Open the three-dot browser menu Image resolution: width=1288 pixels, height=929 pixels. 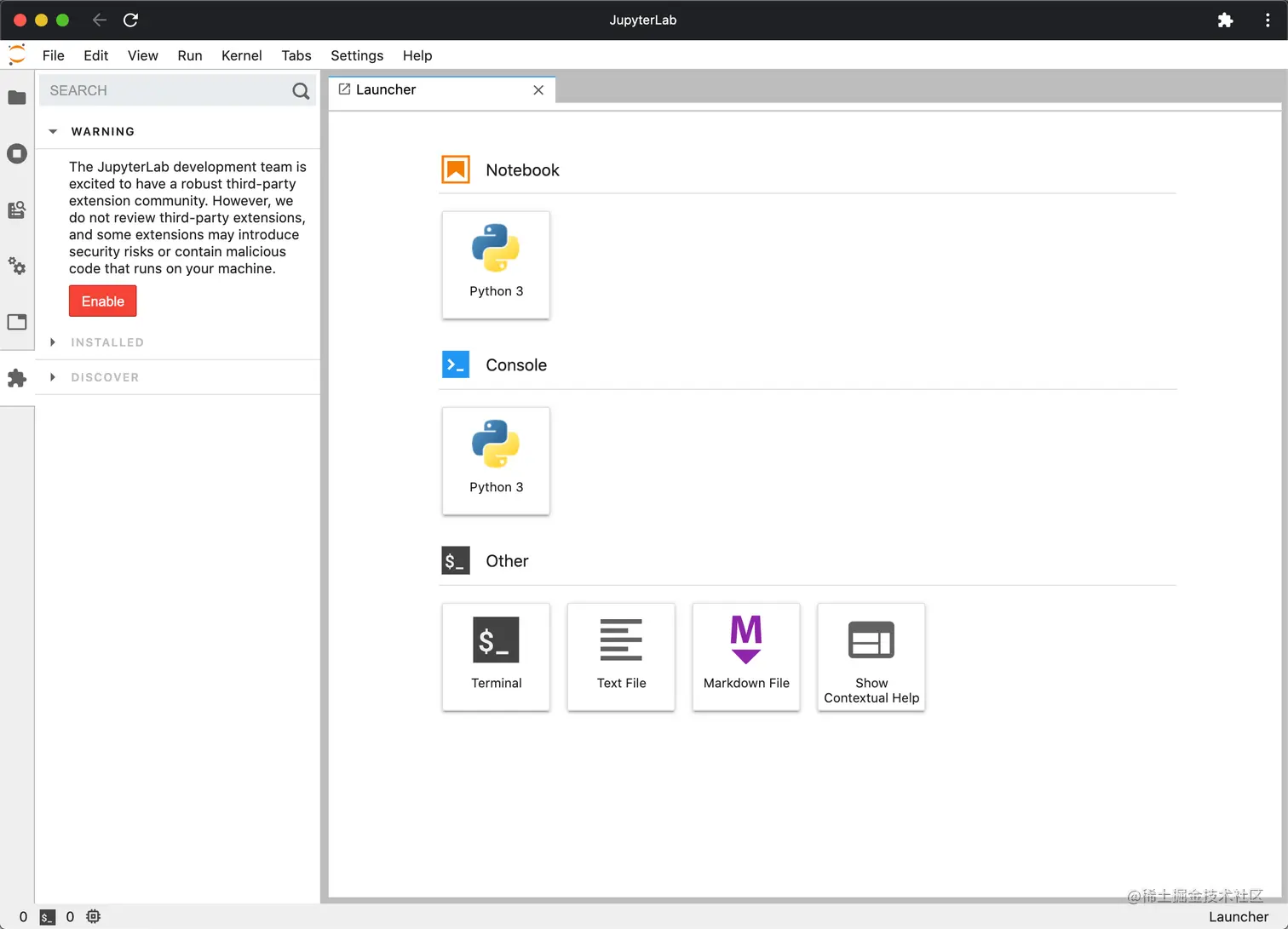1268,20
